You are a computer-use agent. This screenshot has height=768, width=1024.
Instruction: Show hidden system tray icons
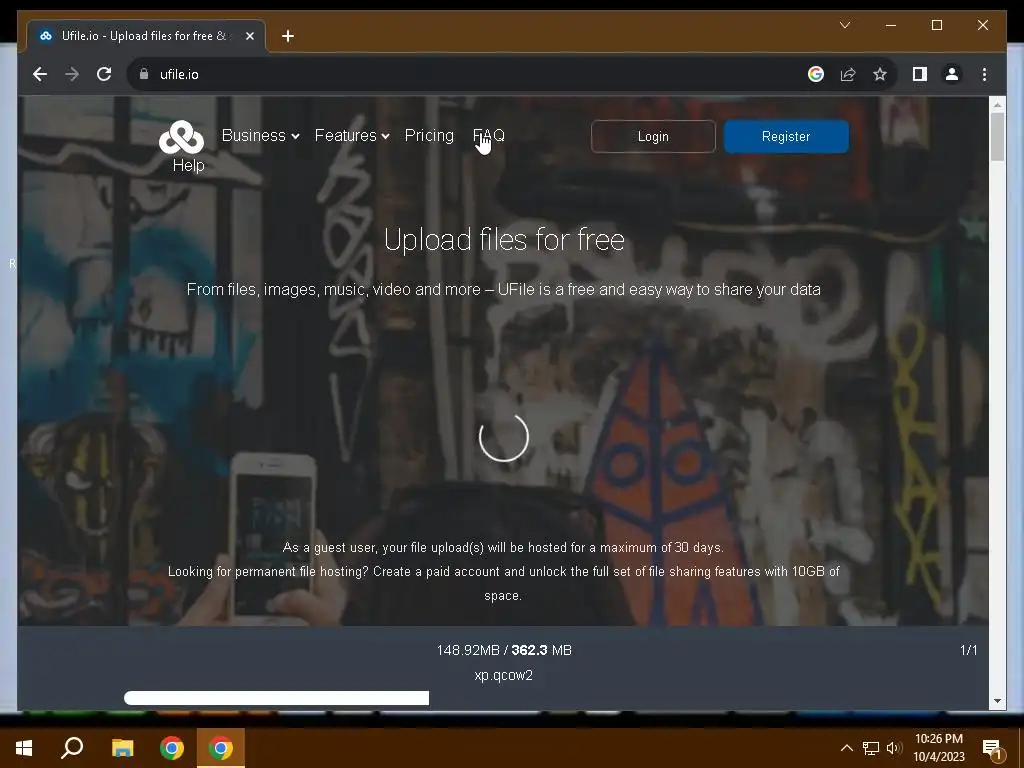click(x=846, y=748)
